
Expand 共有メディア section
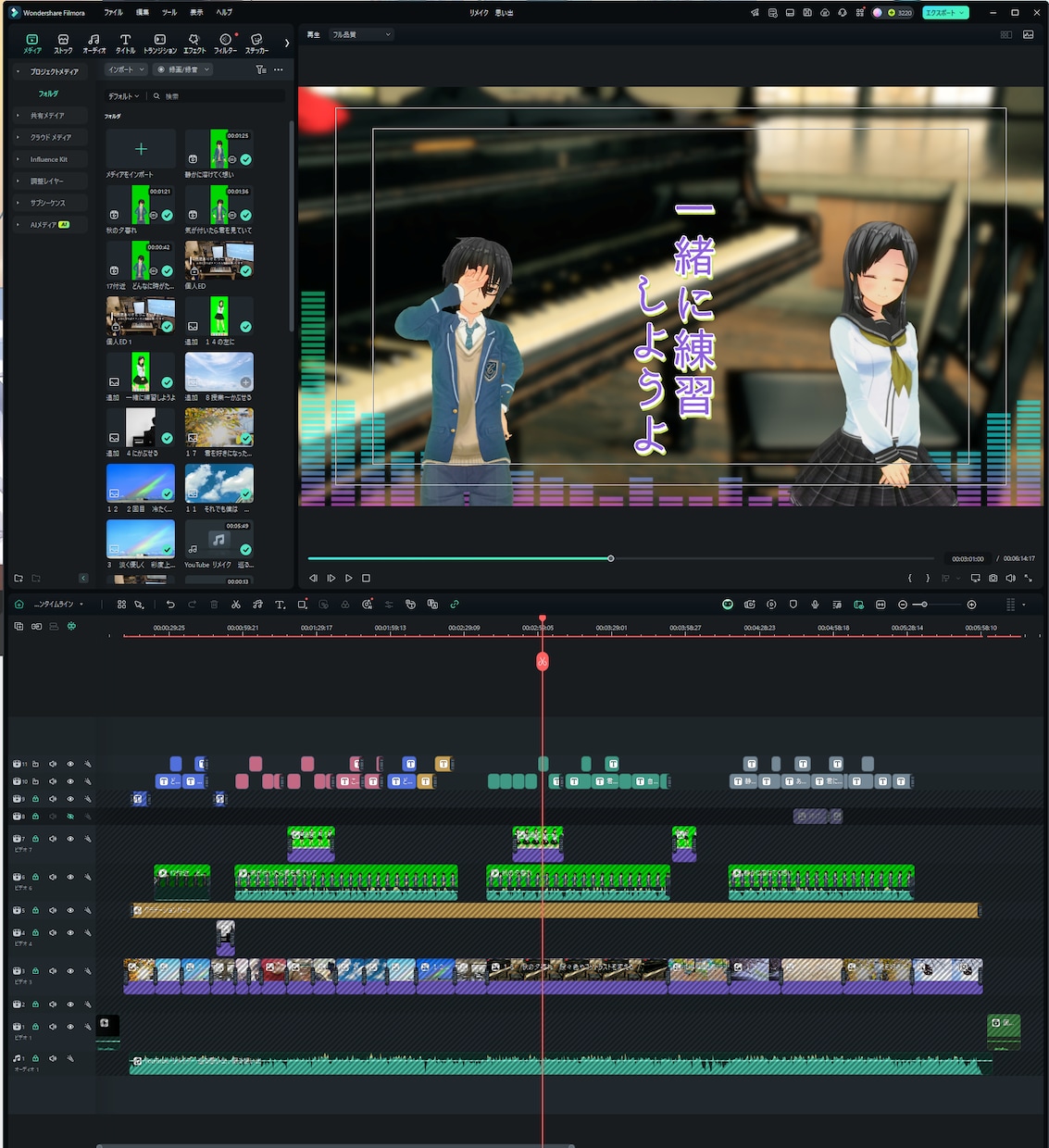tap(18, 116)
